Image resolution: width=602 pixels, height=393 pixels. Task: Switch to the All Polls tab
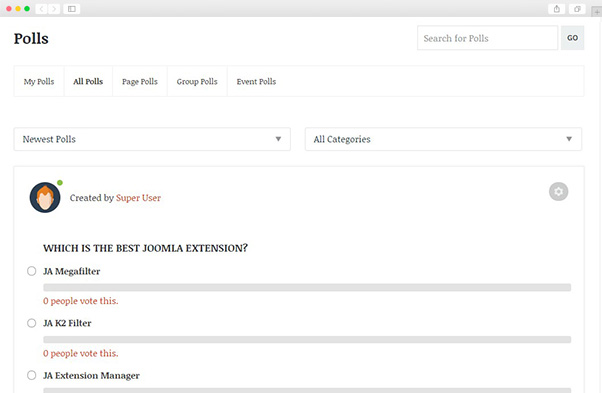tap(88, 81)
